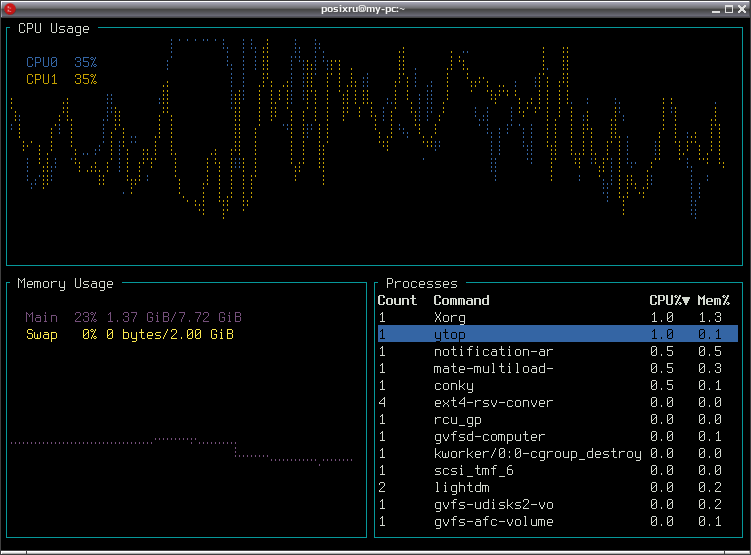Click the Swap 0 bytes/2.00 GiB line

(130, 334)
